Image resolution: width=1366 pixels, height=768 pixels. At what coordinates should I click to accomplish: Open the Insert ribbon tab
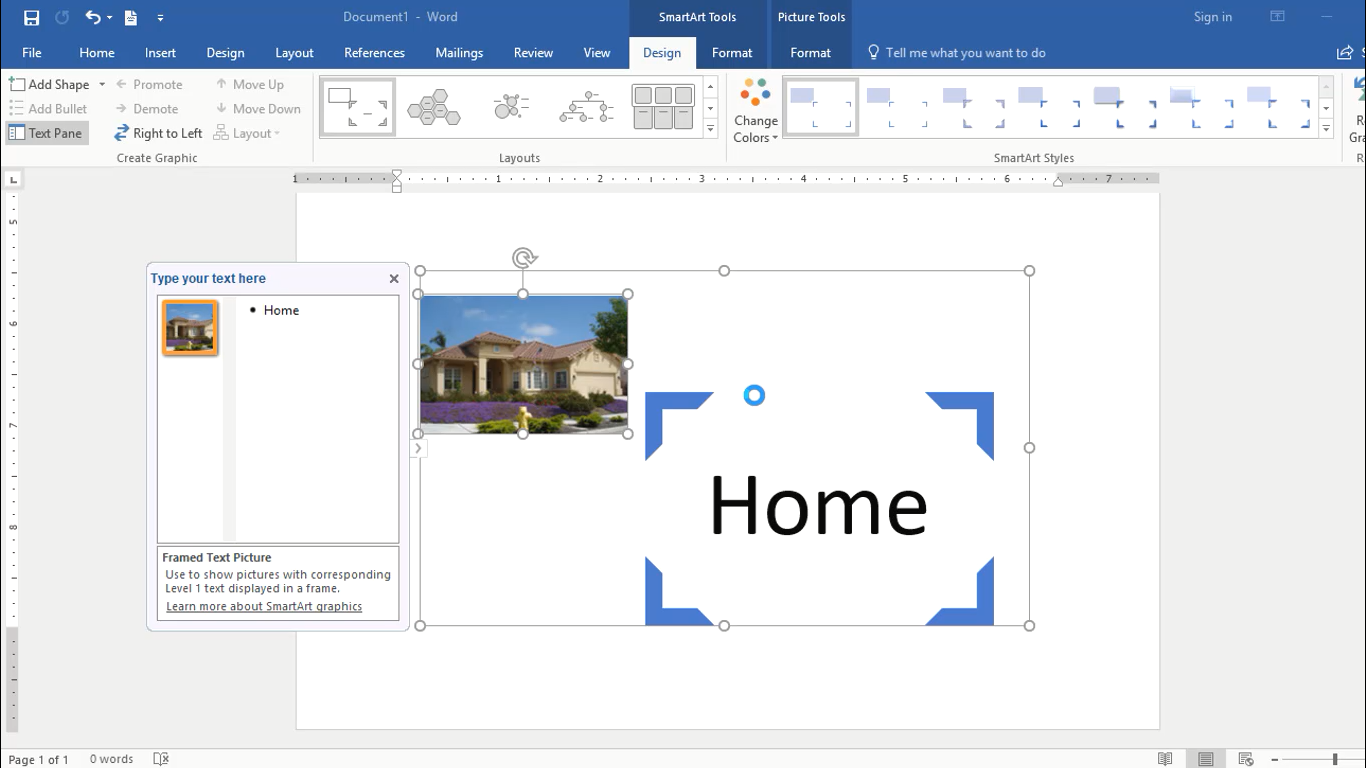[160, 53]
